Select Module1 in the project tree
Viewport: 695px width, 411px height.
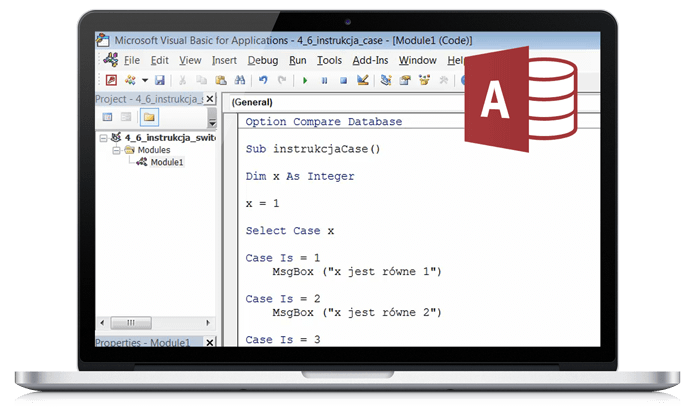166,162
